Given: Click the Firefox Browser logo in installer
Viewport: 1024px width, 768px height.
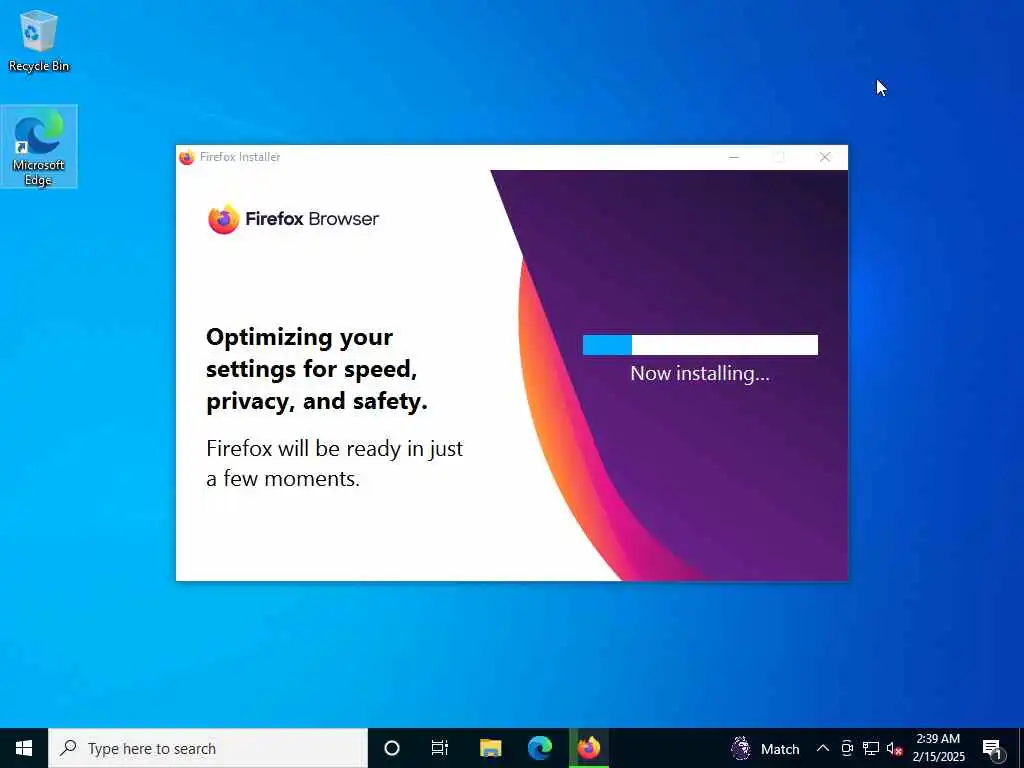Looking at the screenshot, I should (x=293, y=219).
